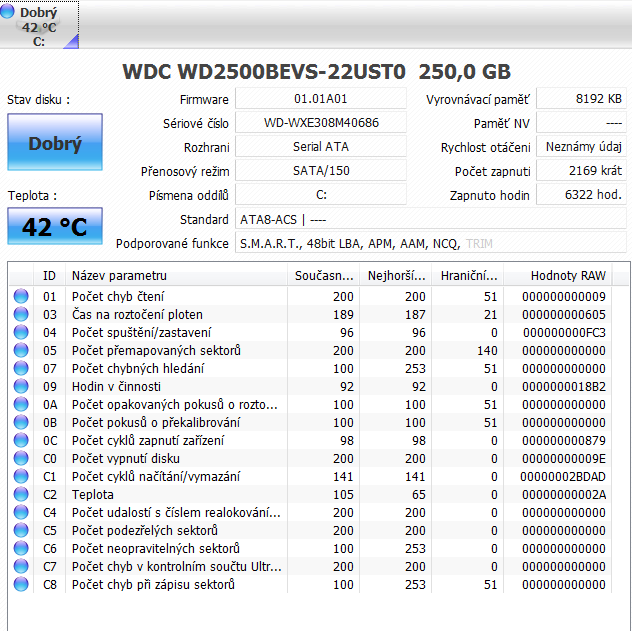Click the Podporované funkce field
This screenshot has height=631, width=632.
(x=431, y=243)
